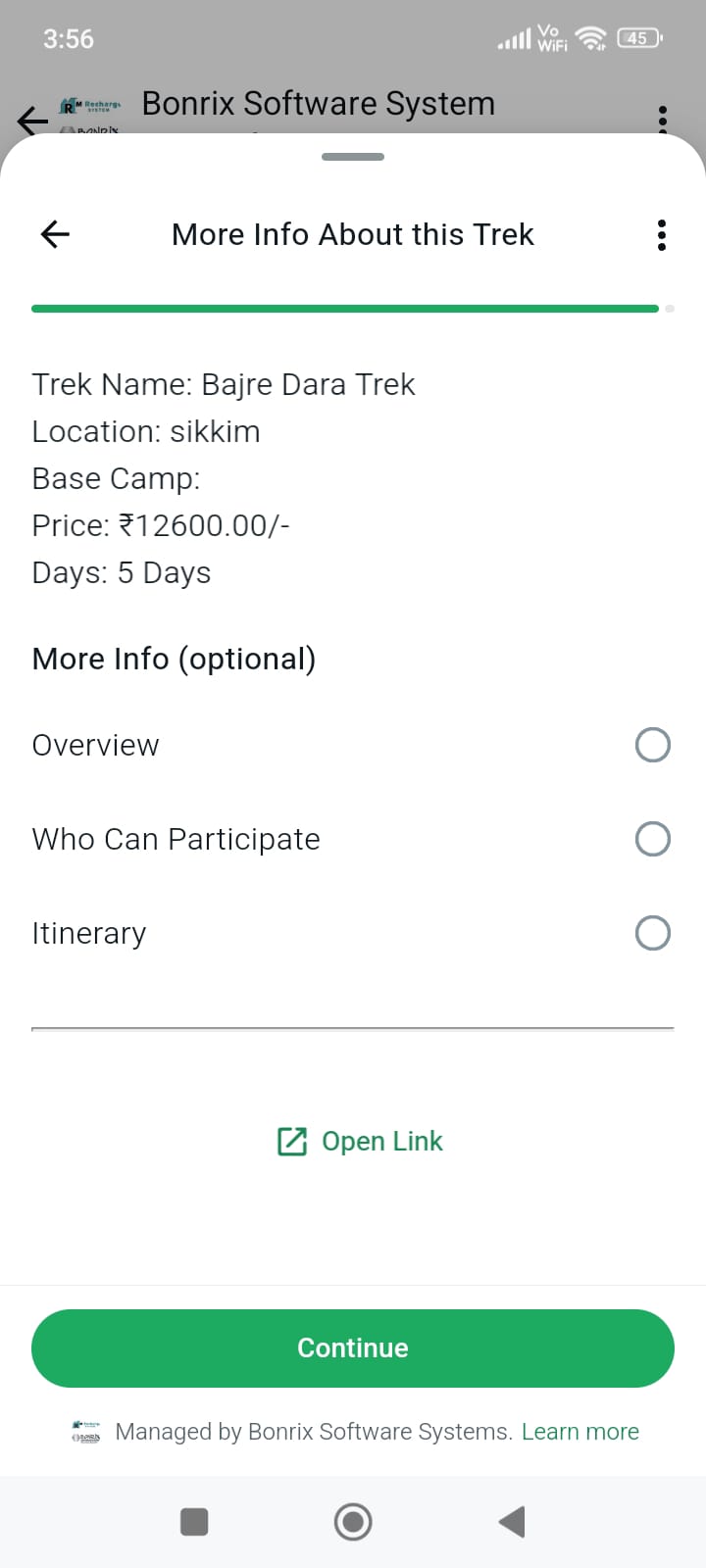Open three-dot menu beside trek title
Viewport: 706px width, 1568px height.
662,235
